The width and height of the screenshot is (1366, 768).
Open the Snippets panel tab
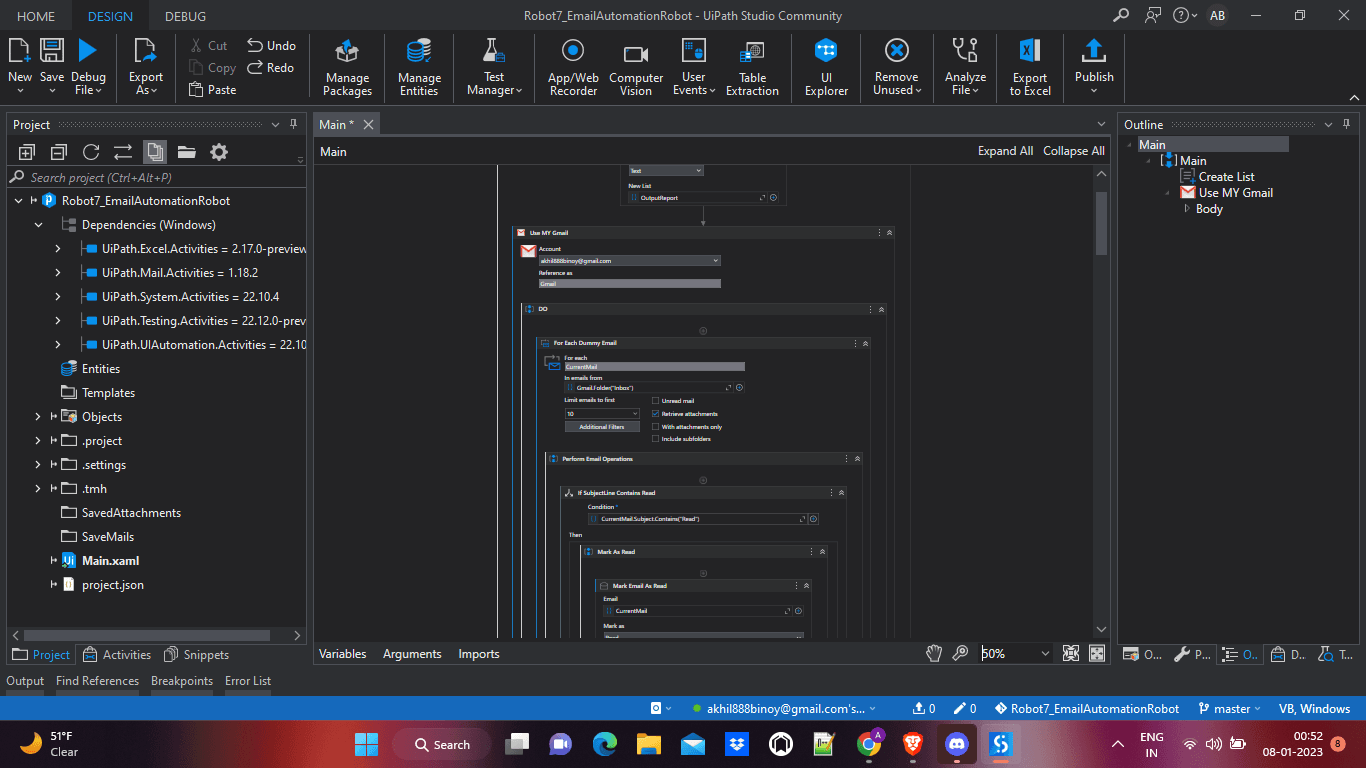(x=196, y=654)
